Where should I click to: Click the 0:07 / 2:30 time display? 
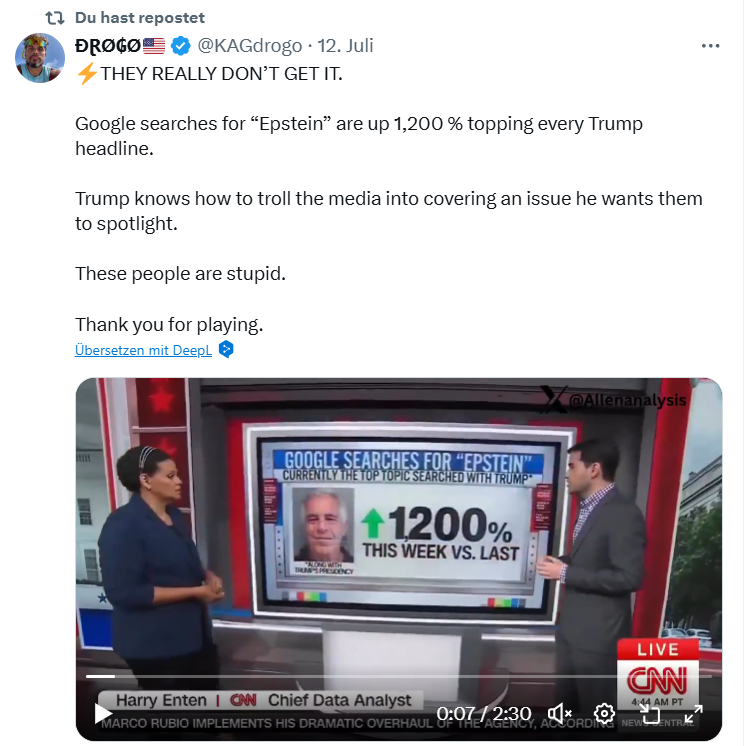[x=483, y=714]
